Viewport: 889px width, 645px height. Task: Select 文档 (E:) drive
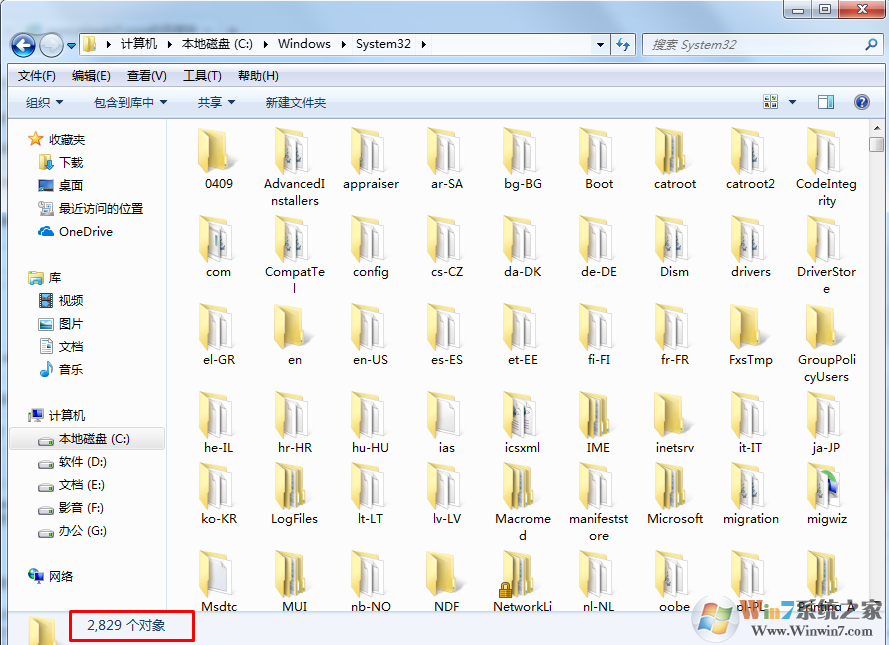point(82,485)
